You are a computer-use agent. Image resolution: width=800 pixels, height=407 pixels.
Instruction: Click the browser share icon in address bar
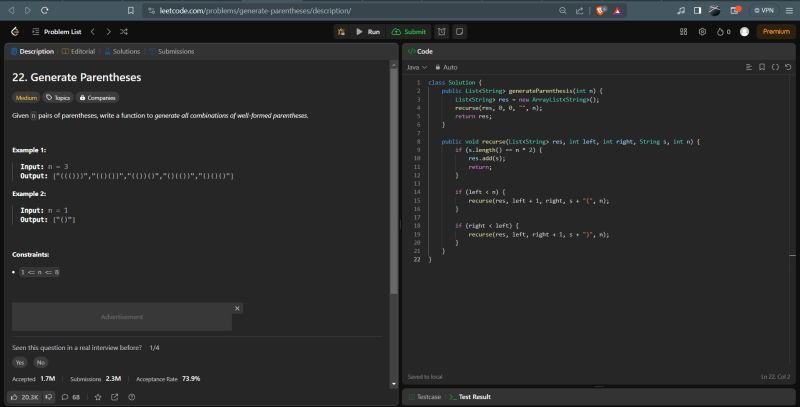[x=580, y=10]
